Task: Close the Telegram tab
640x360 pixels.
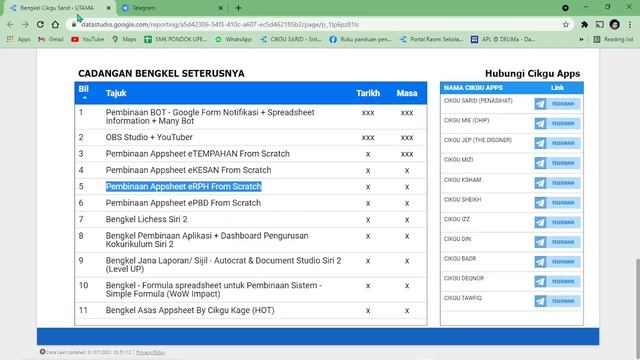Action: 220,8
